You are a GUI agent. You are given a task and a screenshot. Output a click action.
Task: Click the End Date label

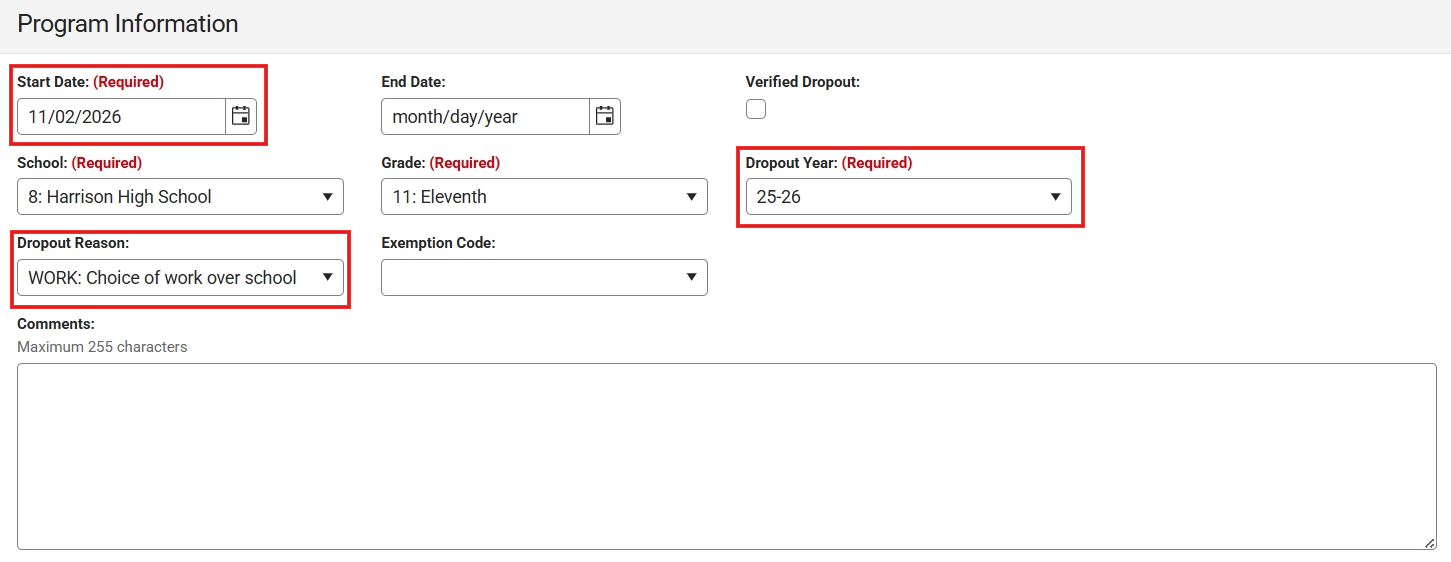pyautogui.click(x=413, y=82)
